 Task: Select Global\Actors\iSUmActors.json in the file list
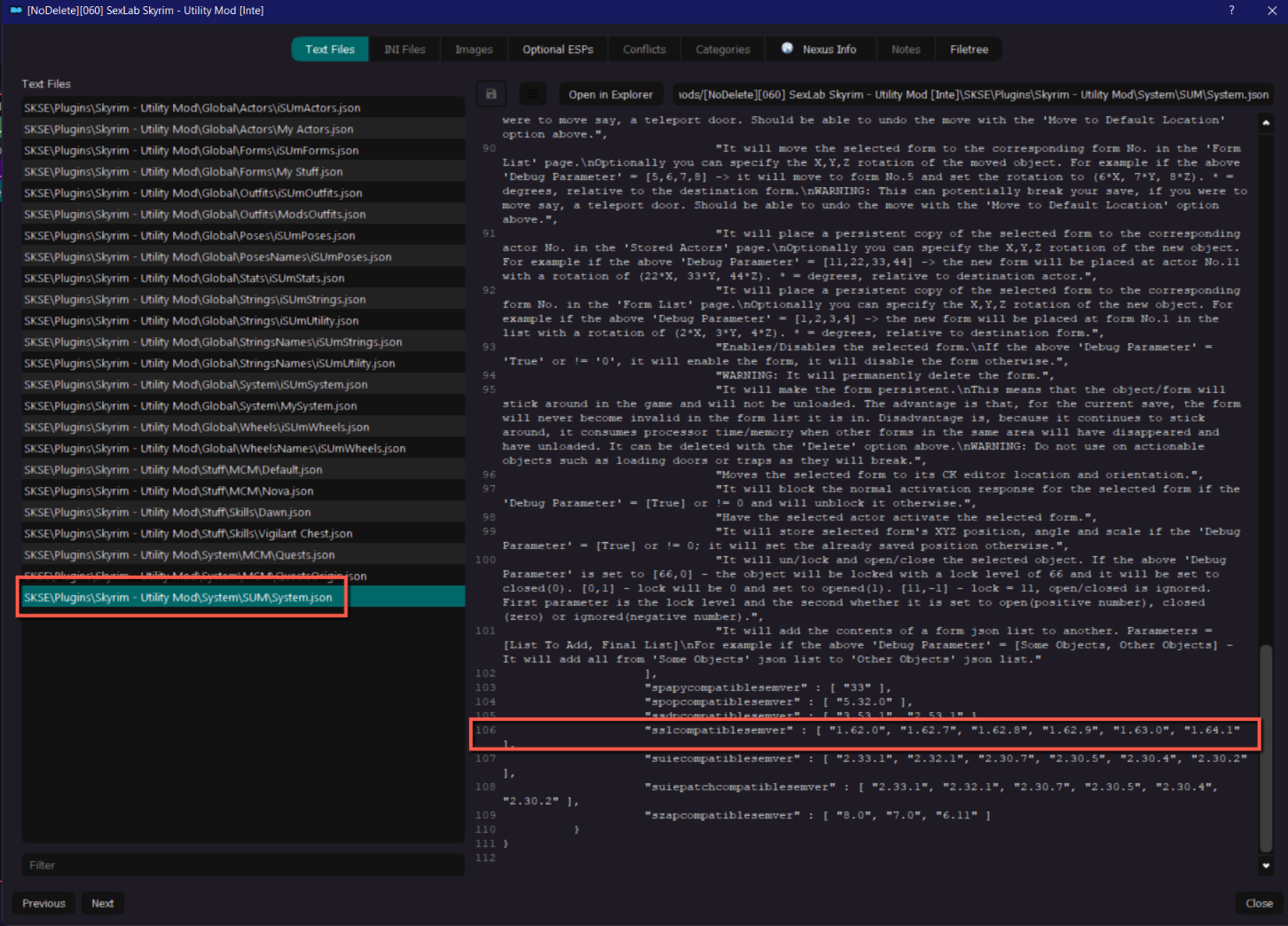point(243,107)
